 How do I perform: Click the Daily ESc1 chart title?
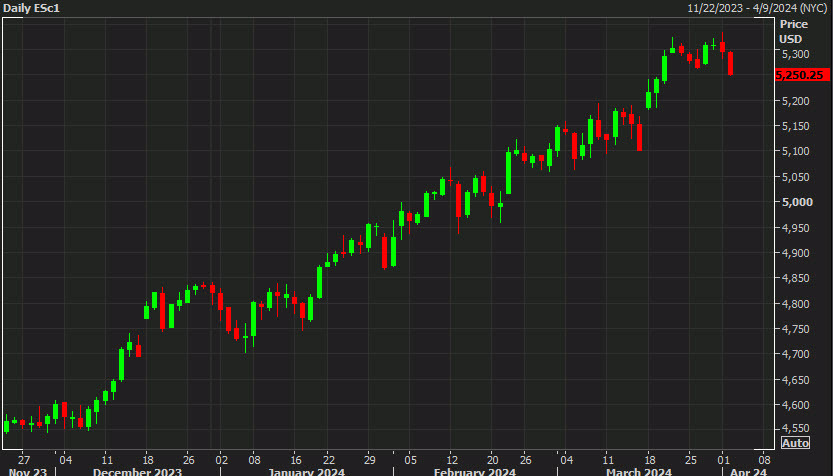[x=31, y=8]
